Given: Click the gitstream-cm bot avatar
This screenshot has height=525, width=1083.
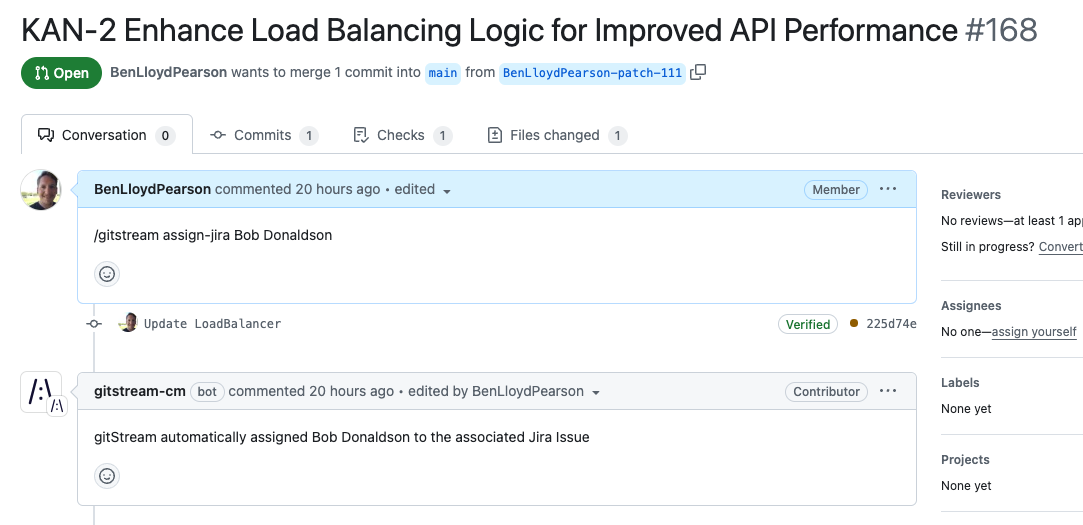Looking at the screenshot, I should point(41,392).
